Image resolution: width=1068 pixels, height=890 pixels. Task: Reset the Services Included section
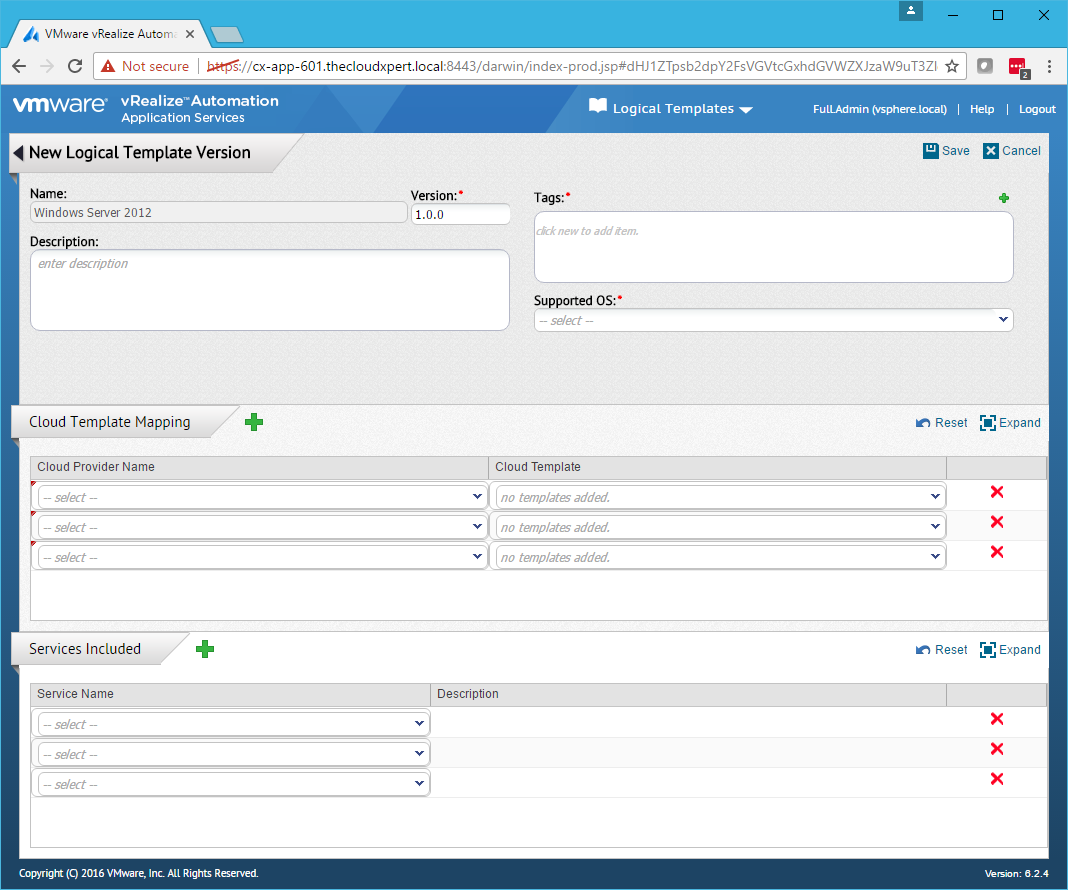[x=941, y=650]
